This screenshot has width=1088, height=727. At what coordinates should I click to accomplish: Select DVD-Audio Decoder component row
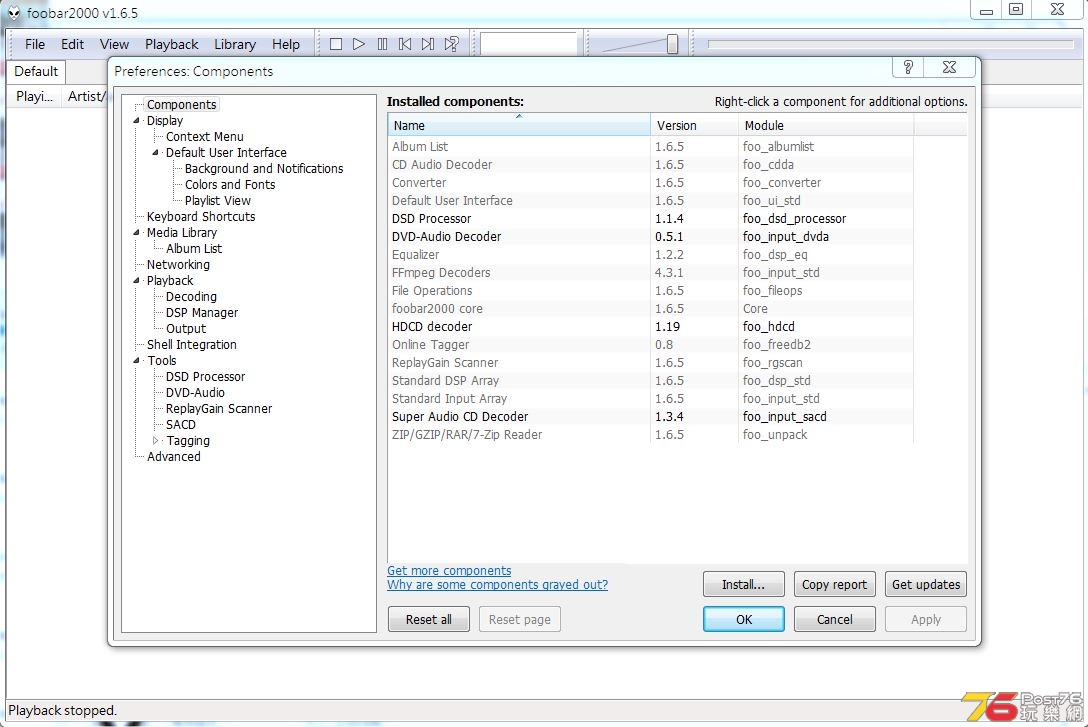[x=650, y=237]
